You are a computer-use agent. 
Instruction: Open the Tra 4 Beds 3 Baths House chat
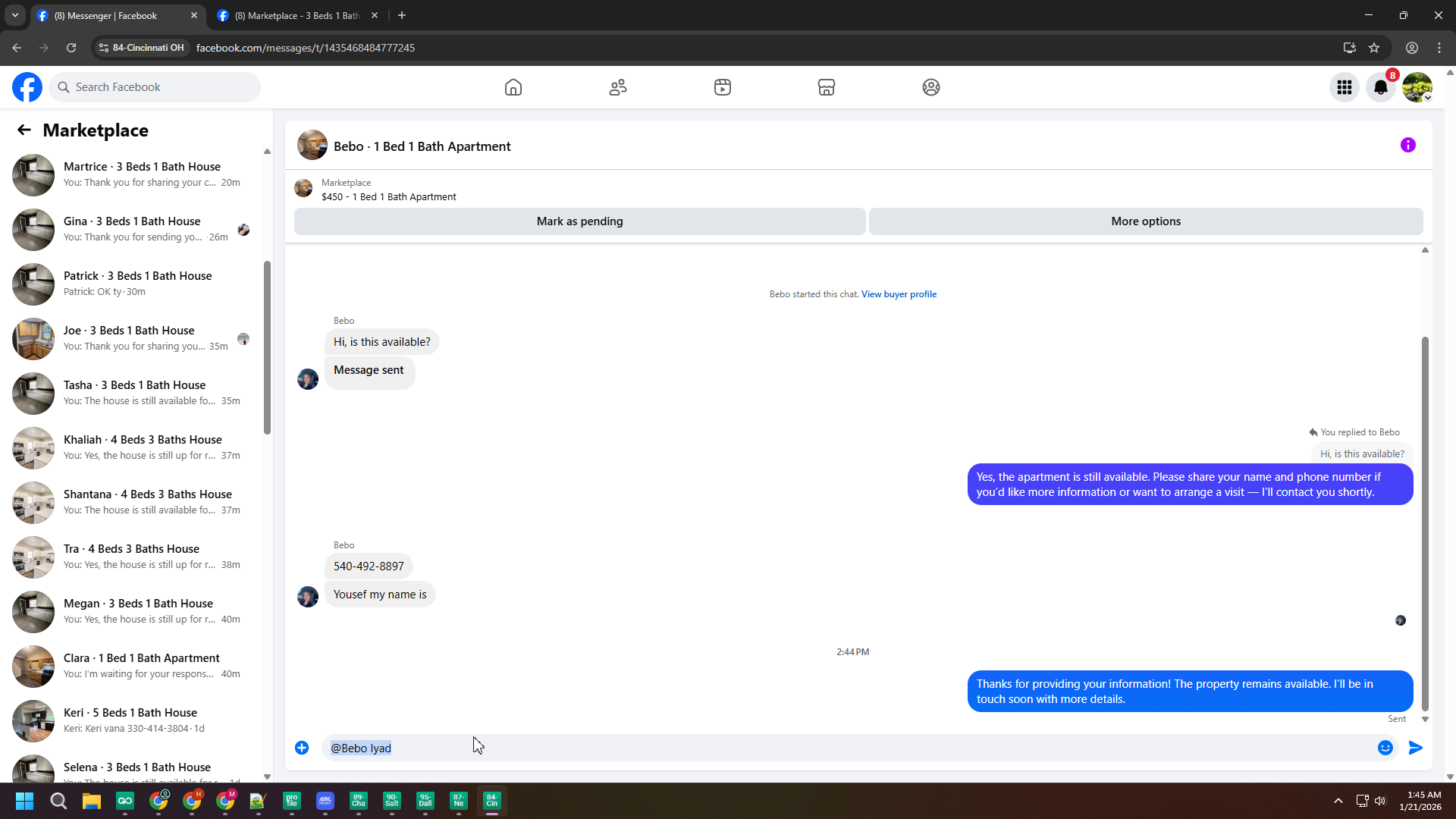pos(132,557)
